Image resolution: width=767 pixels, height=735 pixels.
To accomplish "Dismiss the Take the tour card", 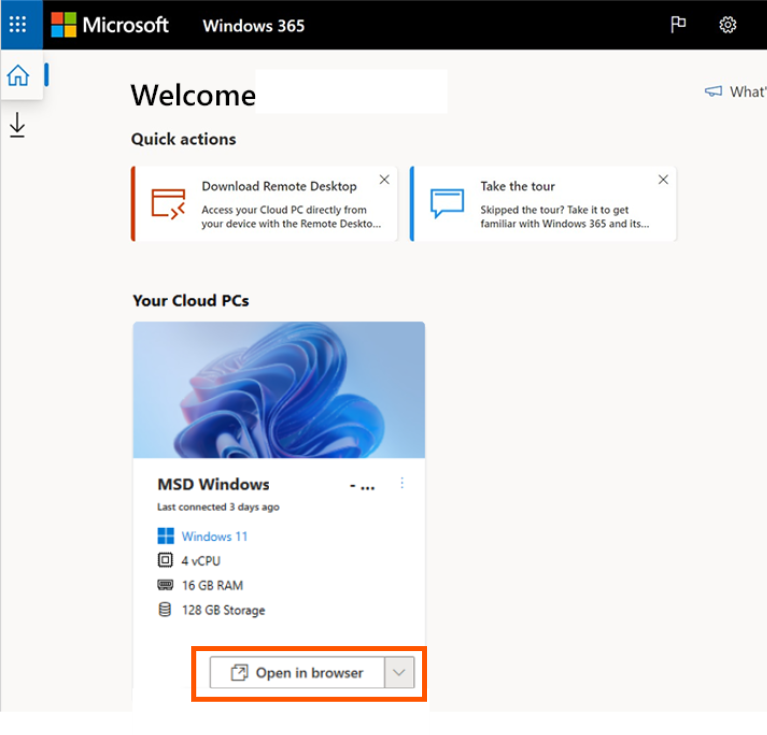I will pyautogui.click(x=663, y=179).
